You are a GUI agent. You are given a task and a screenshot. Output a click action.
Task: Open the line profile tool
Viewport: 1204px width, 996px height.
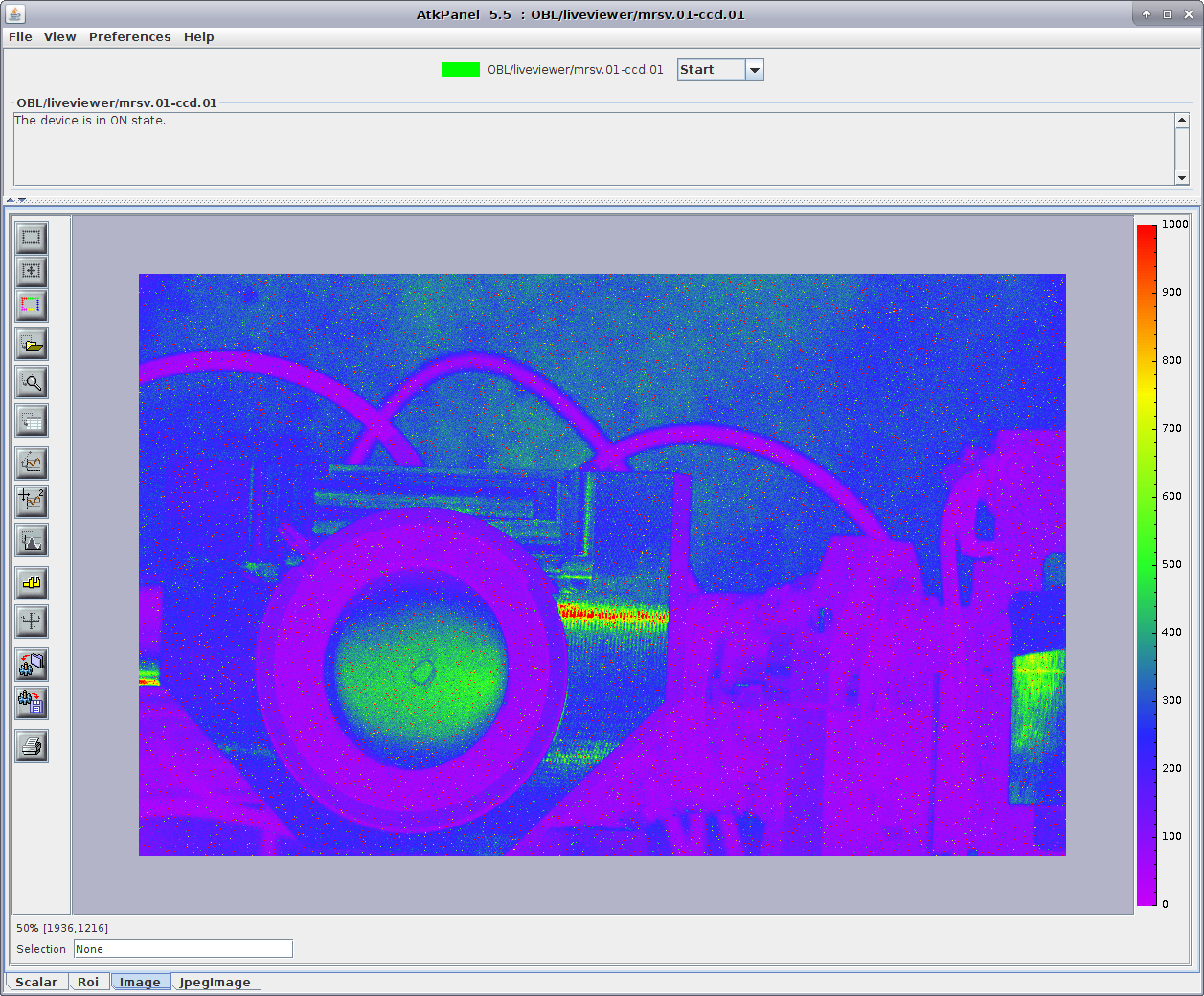point(32,464)
